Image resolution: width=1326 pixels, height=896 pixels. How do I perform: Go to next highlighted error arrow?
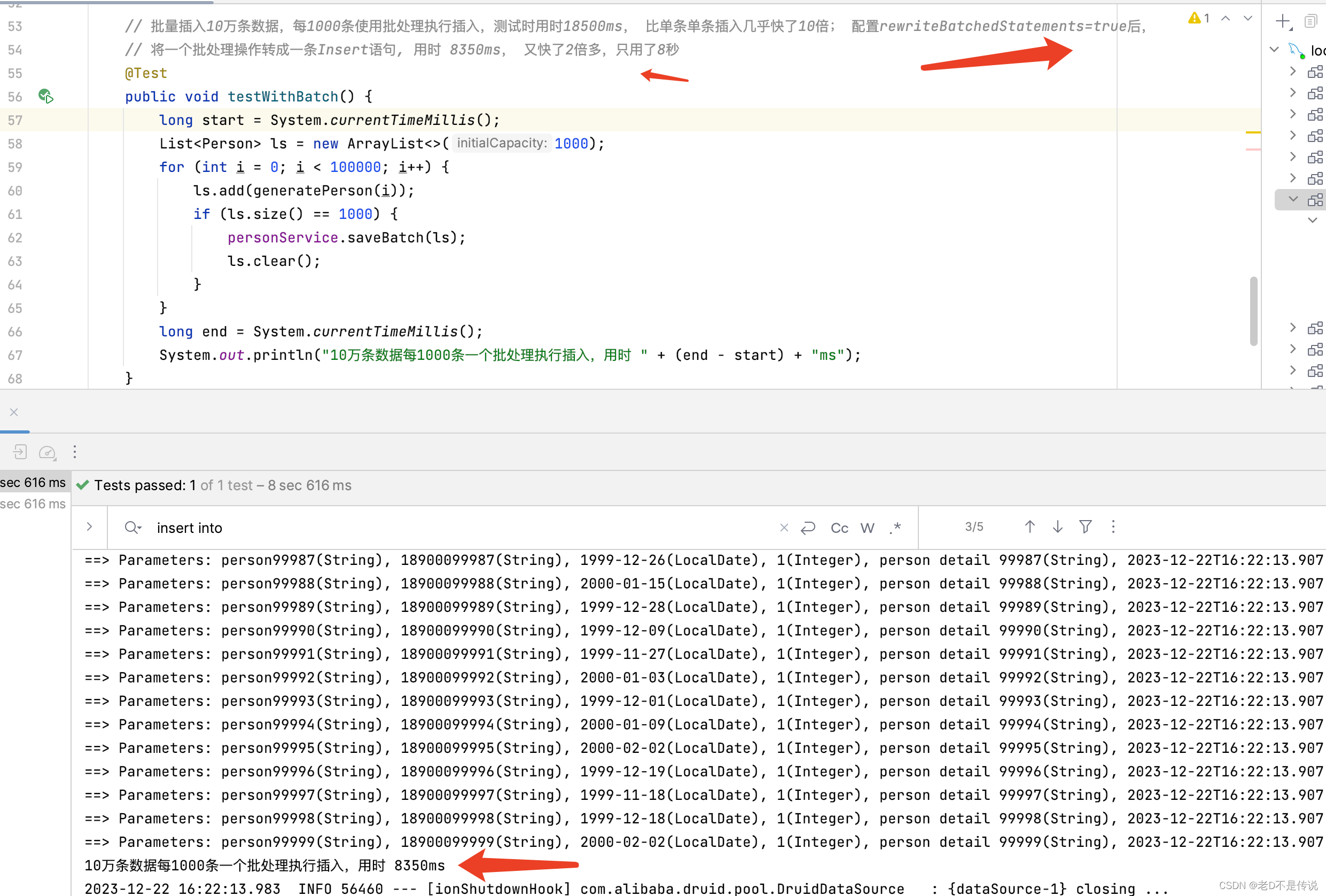(x=1248, y=18)
